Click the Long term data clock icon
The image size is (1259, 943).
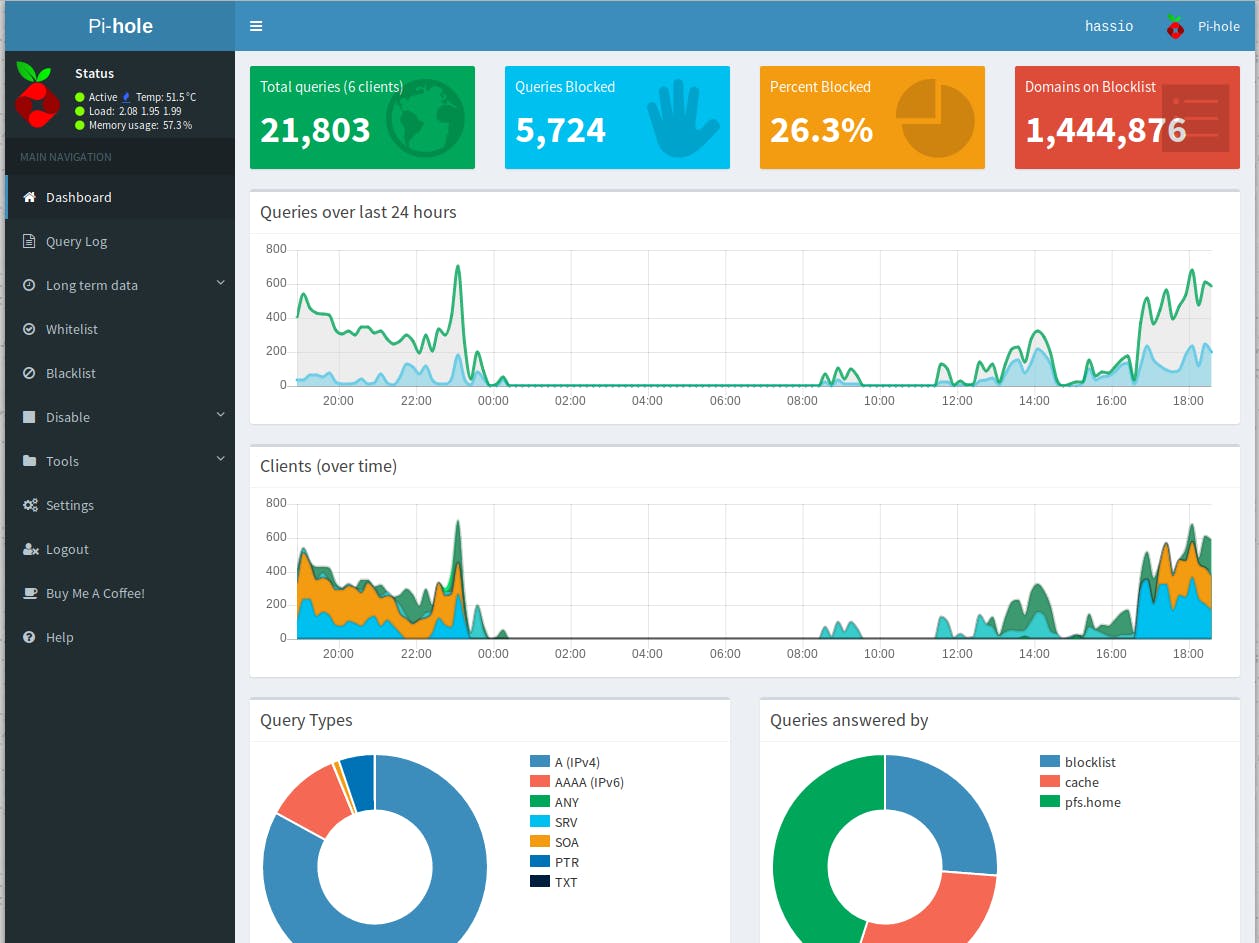click(x=29, y=285)
